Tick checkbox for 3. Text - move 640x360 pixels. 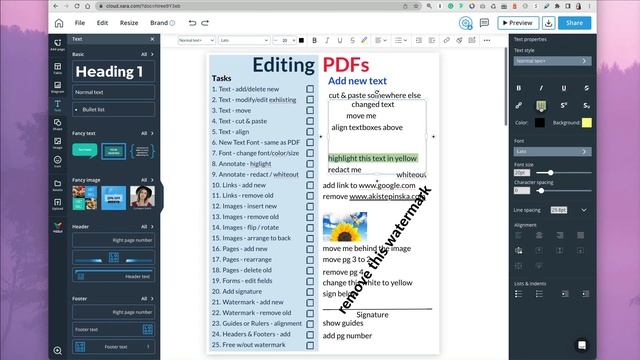(x=310, y=110)
